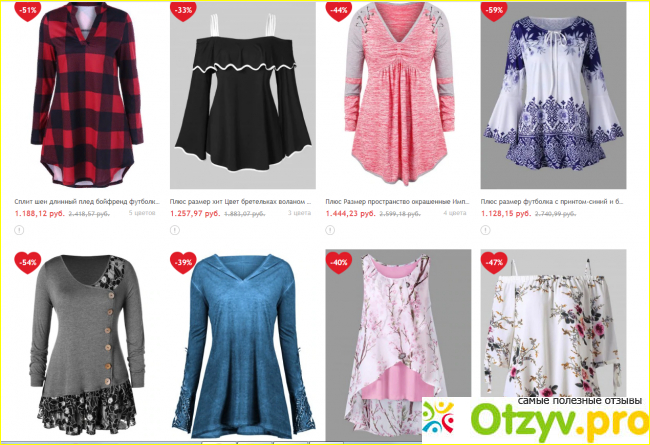Viewport: 650px width, 445px height.
Task: Open the pink space-dyed tunic image
Action: pyautogui.click(x=398, y=95)
